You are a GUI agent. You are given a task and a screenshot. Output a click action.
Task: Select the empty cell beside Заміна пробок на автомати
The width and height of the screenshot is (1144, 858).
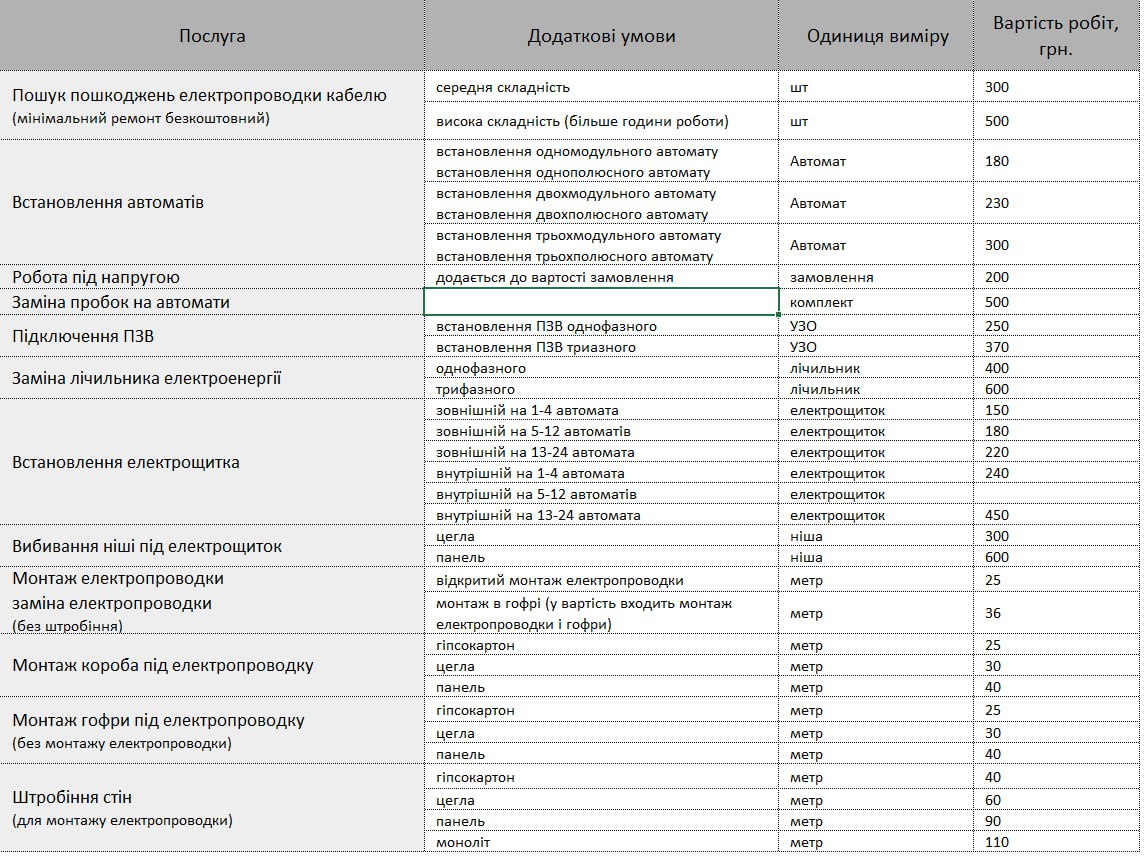click(601, 302)
